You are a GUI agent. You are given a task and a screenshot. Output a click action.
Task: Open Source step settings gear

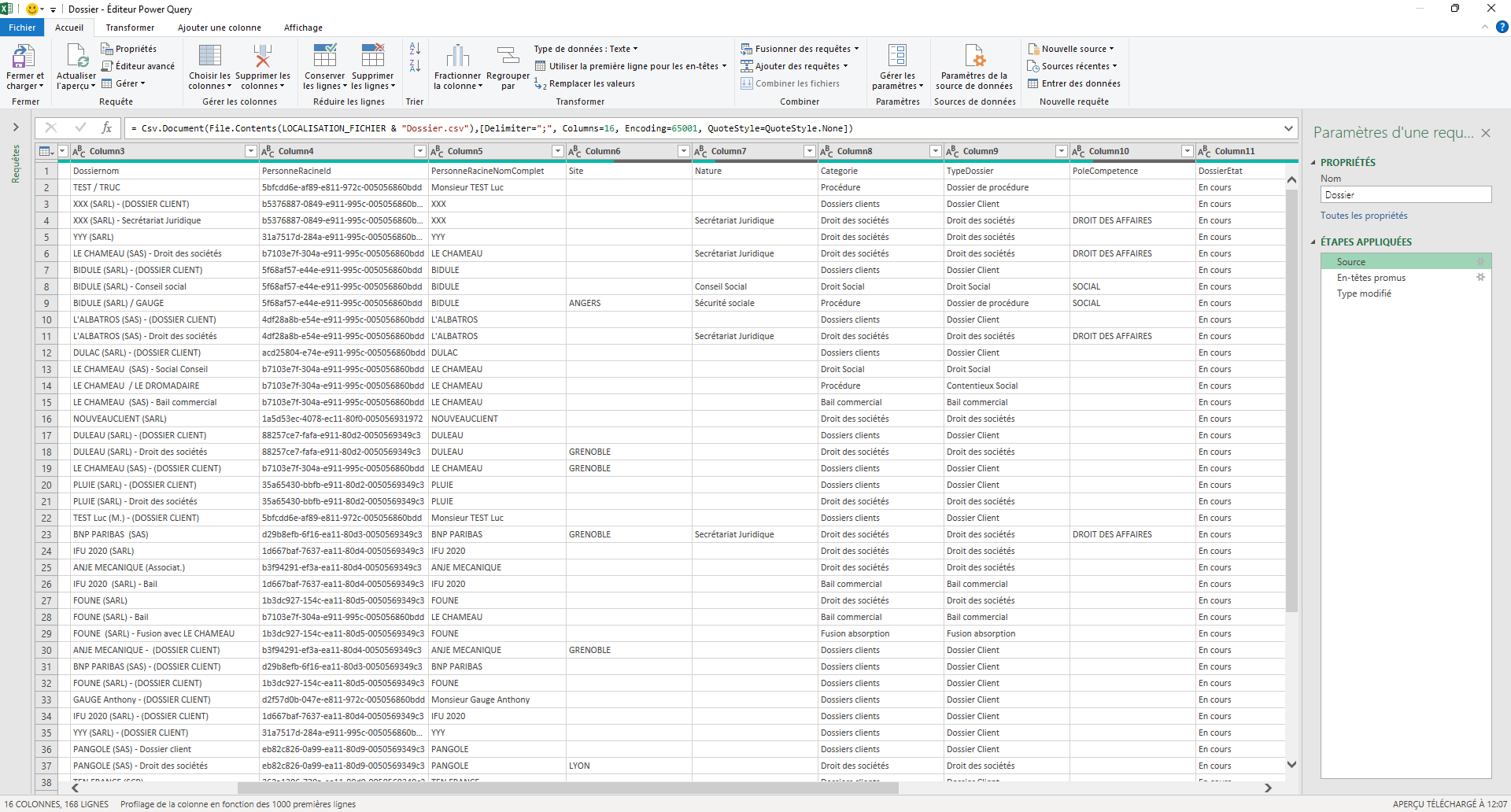click(1480, 261)
